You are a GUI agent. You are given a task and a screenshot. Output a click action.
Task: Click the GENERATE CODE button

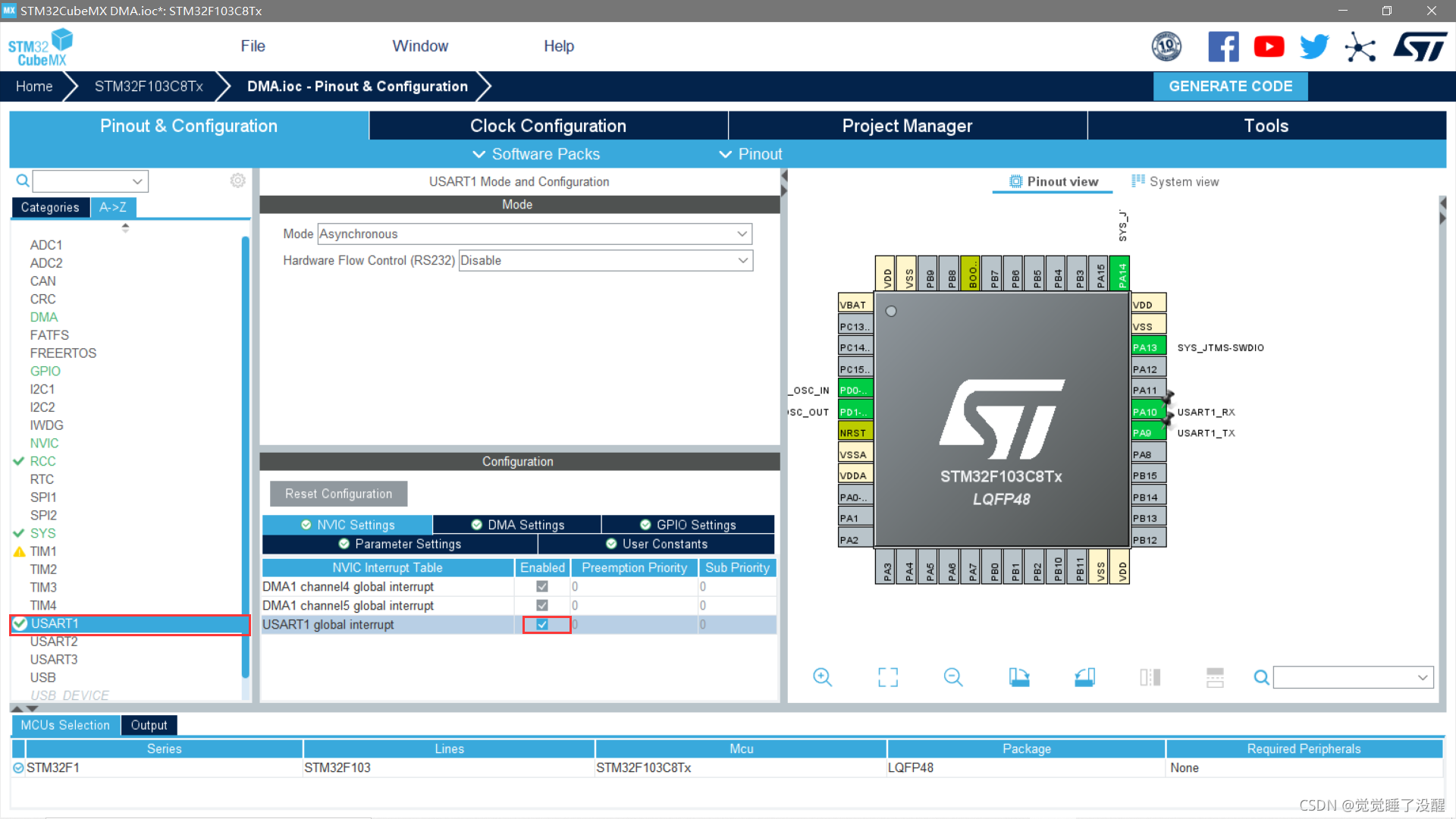tap(1230, 86)
